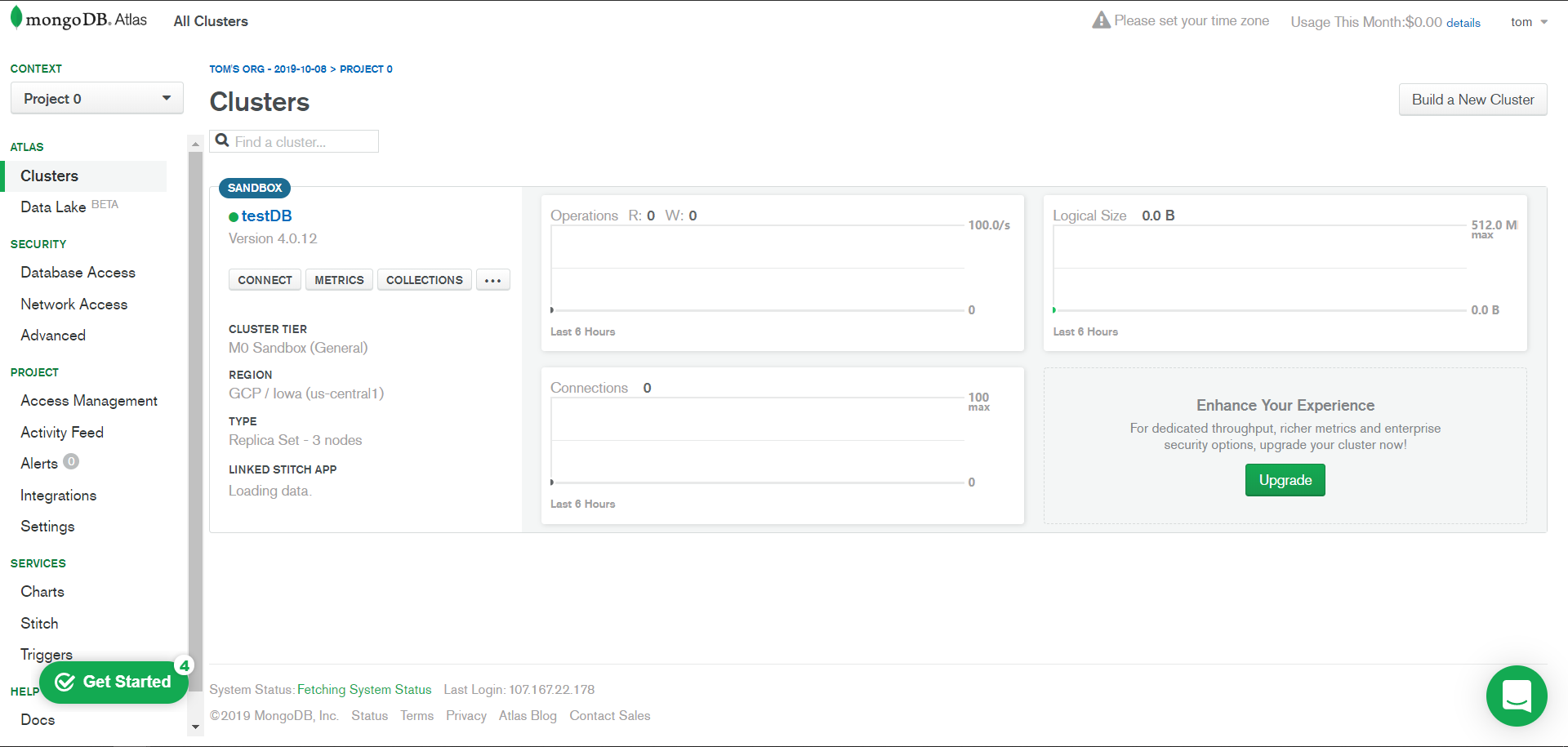Focus the Find a cluster search field
The width and height of the screenshot is (1568, 747).
click(x=304, y=142)
